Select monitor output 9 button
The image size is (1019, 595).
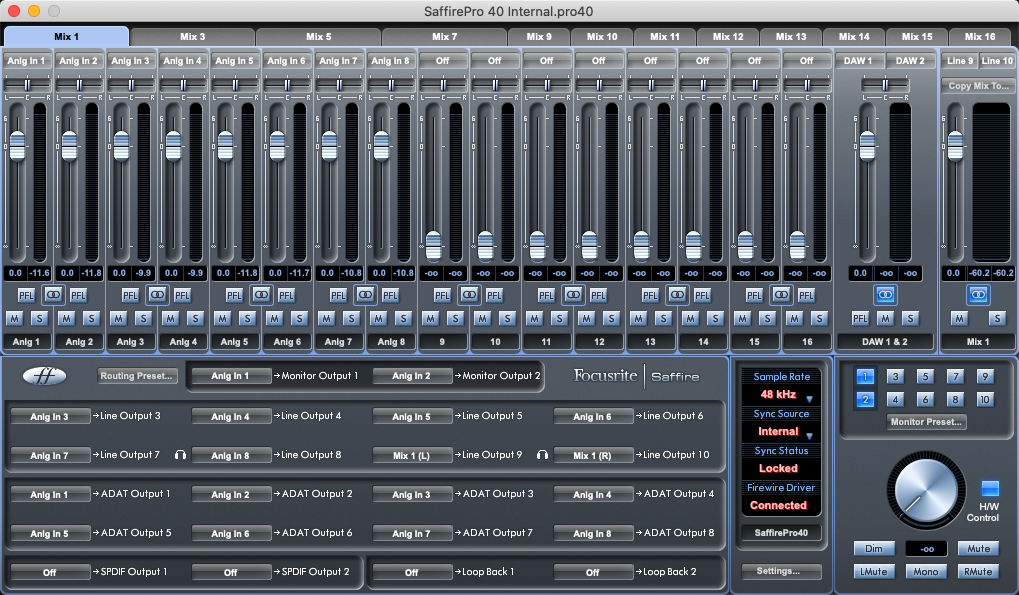tap(985, 376)
